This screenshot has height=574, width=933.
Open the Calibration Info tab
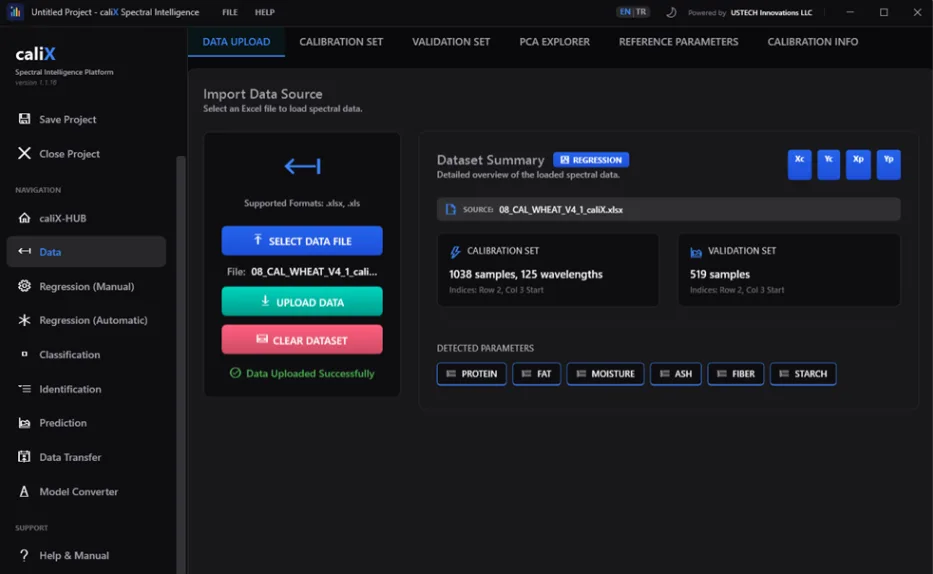813,42
